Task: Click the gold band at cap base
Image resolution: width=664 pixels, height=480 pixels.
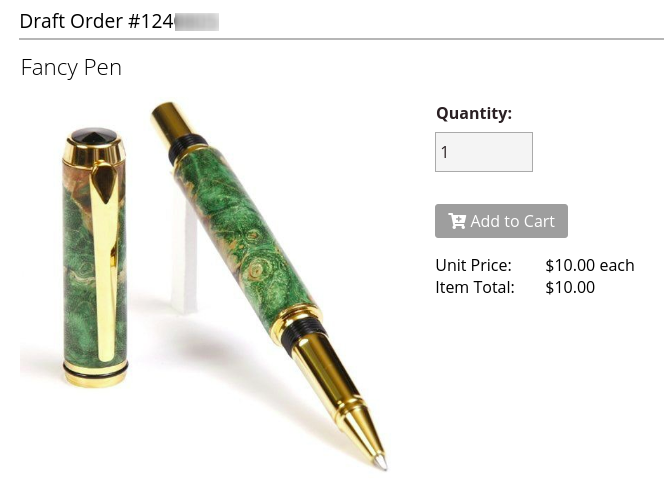Action: click(95, 374)
